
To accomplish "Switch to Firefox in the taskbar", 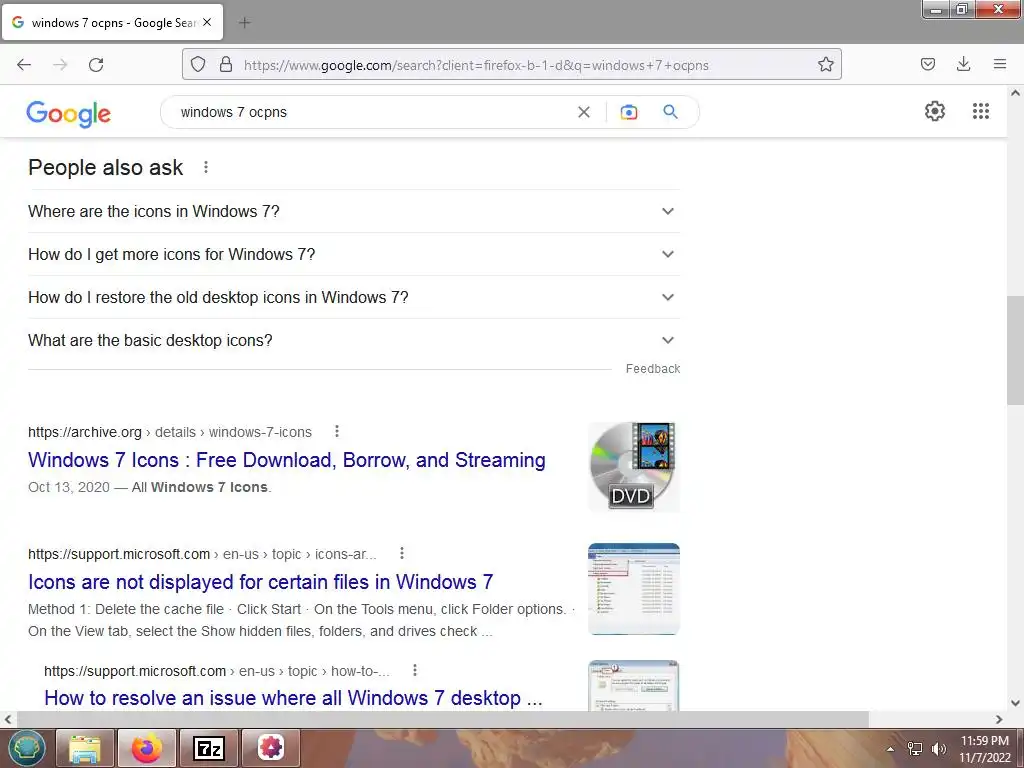I will click(x=147, y=748).
